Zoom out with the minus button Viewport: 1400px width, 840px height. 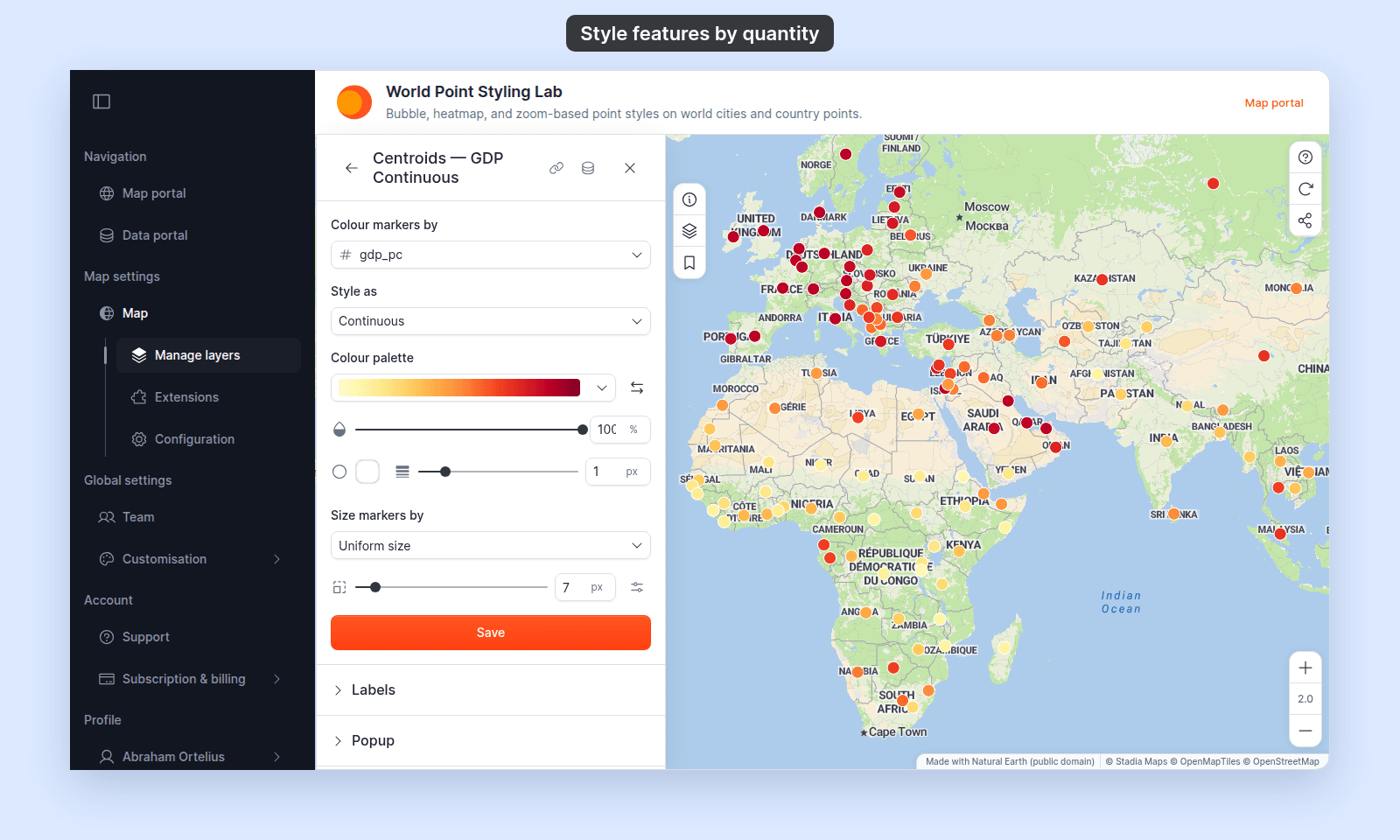(x=1305, y=731)
